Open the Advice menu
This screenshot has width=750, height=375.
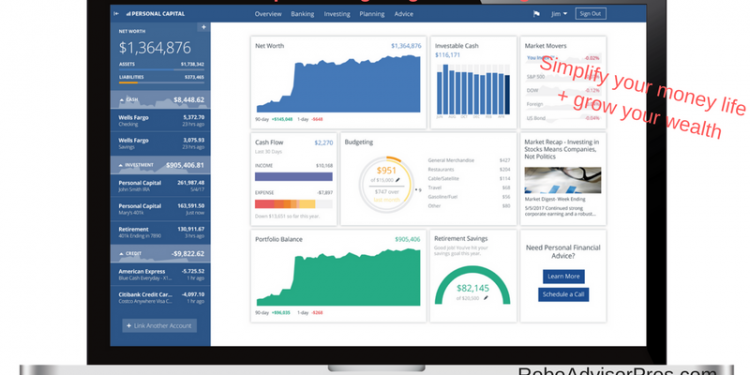[x=404, y=14]
